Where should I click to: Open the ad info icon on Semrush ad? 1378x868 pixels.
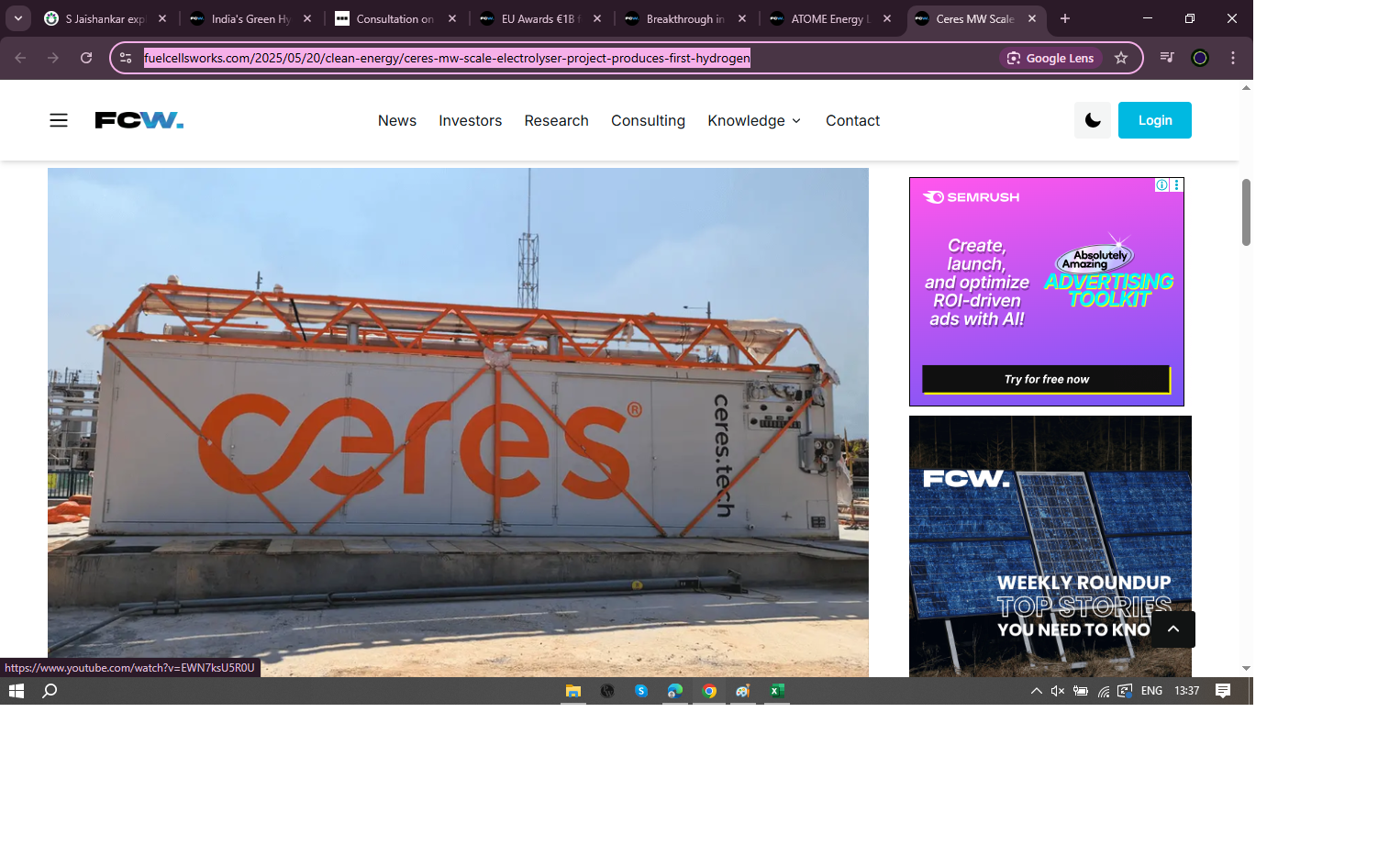pos(1161,184)
